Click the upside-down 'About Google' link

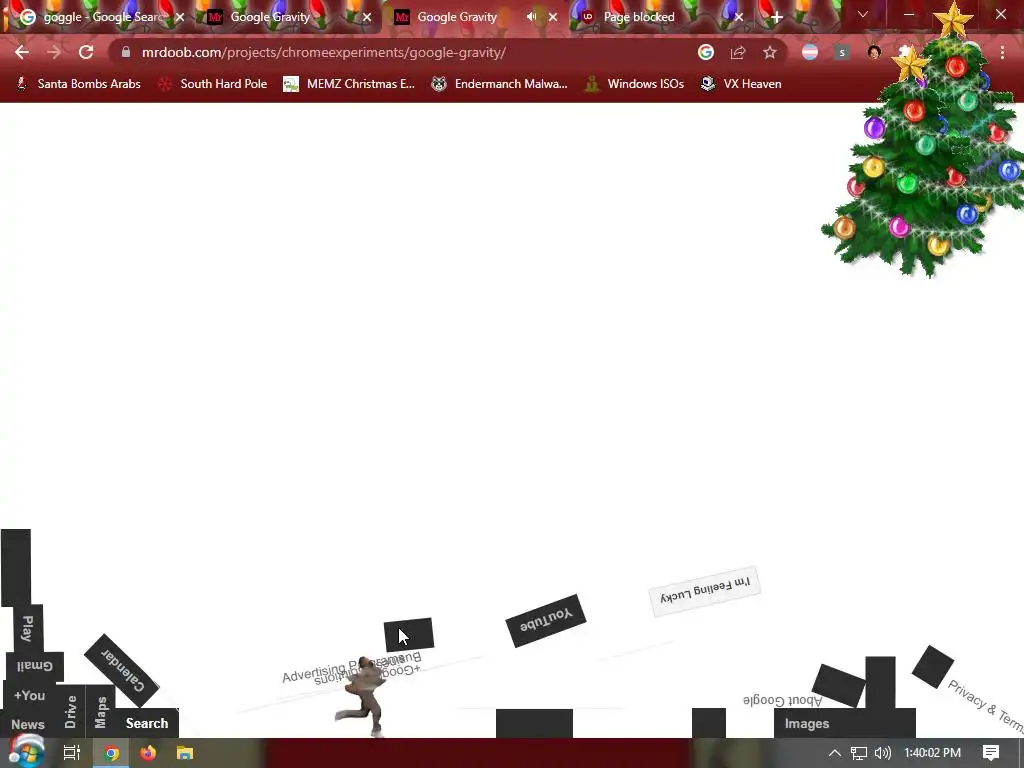pyautogui.click(x=782, y=700)
